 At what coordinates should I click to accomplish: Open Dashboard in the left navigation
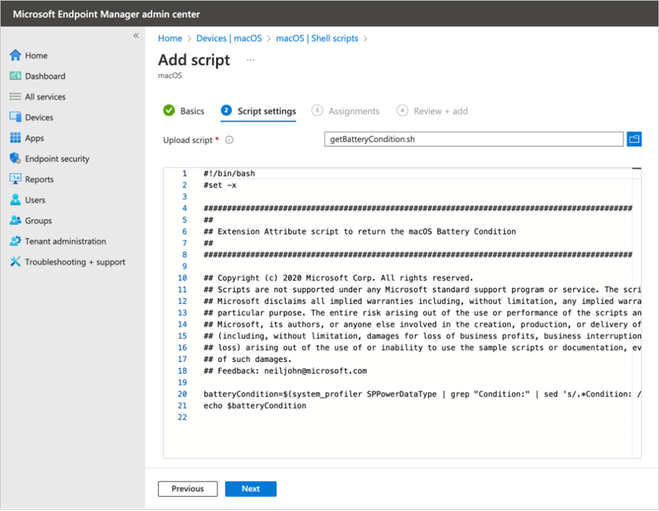pos(45,76)
